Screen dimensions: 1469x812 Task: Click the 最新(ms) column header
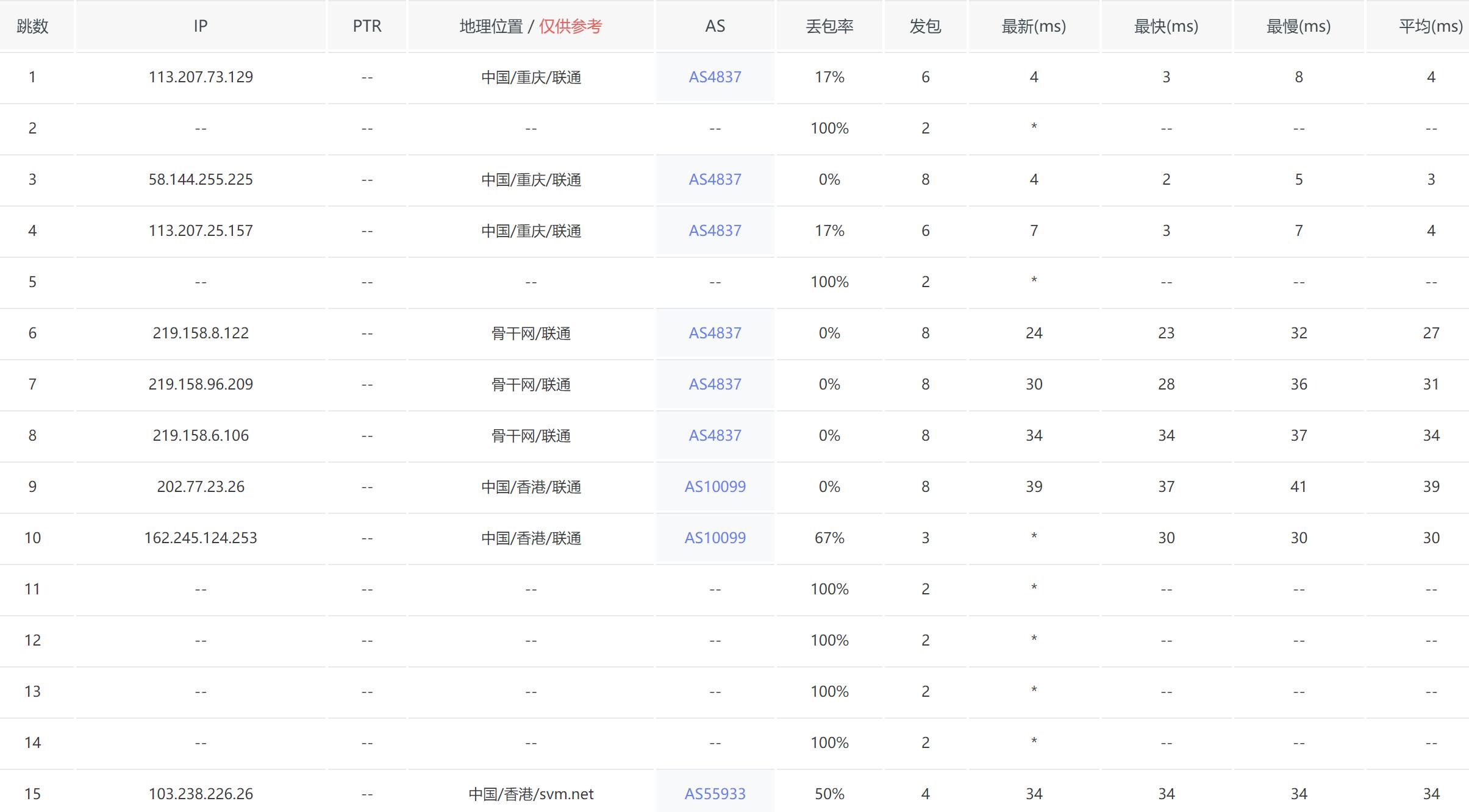1034,26
